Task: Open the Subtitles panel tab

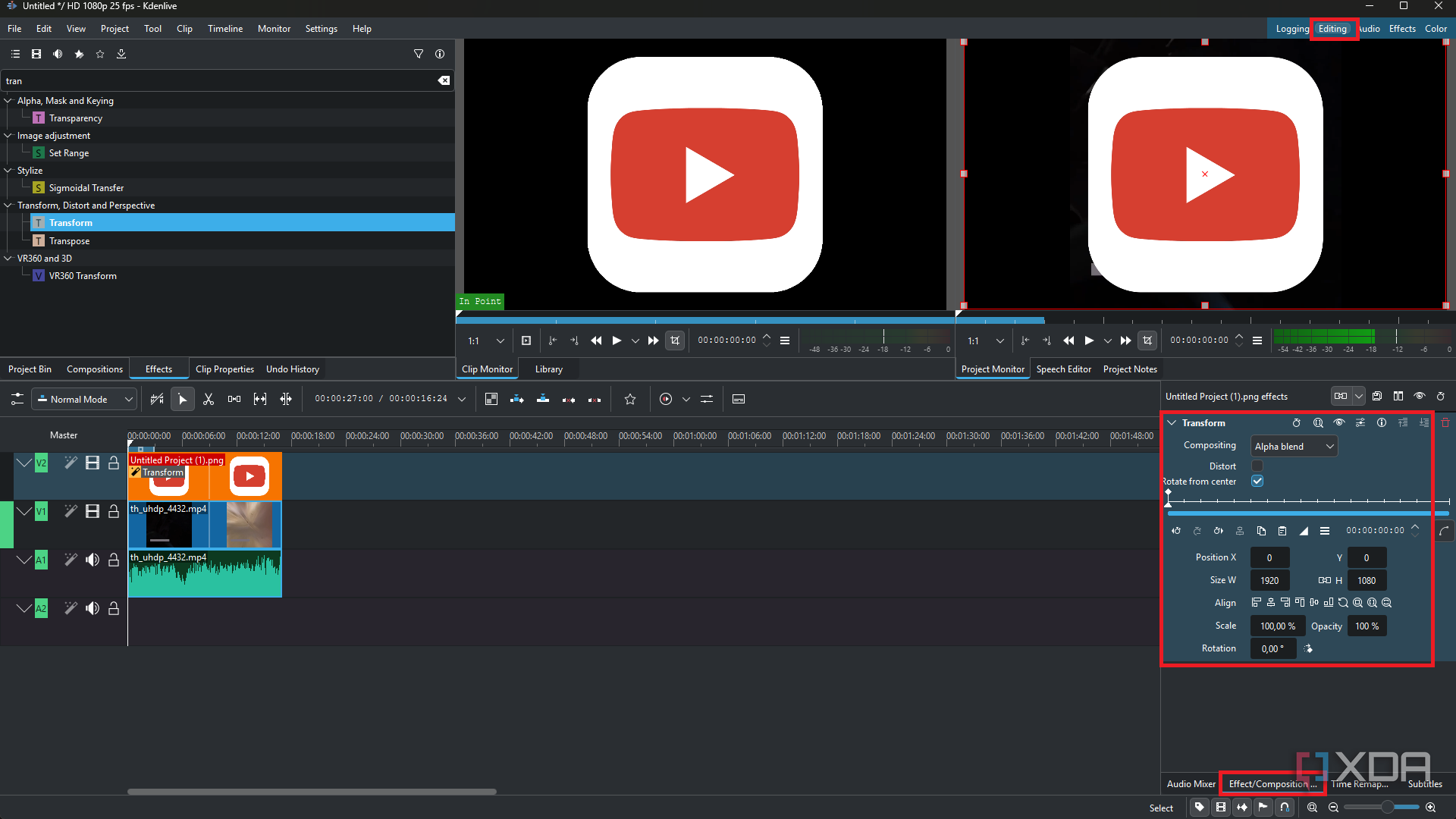Action: coord(1425,784)
